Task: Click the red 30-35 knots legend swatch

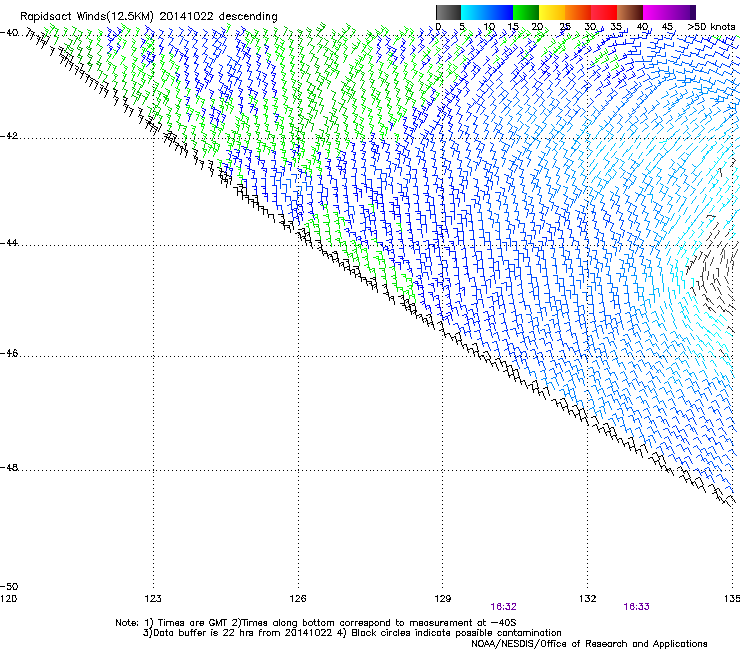Action: click(604, 12)
